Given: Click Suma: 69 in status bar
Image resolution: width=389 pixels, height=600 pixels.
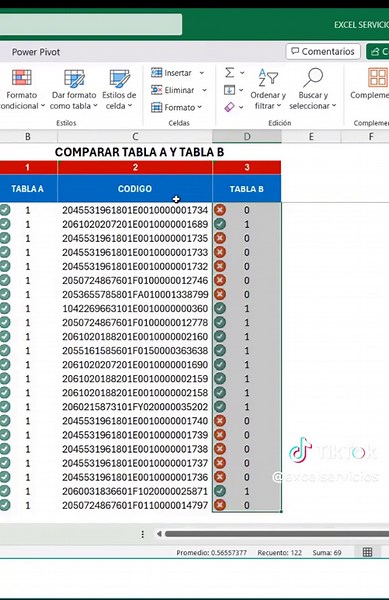Looking at the screenshot, I should 327,553.
